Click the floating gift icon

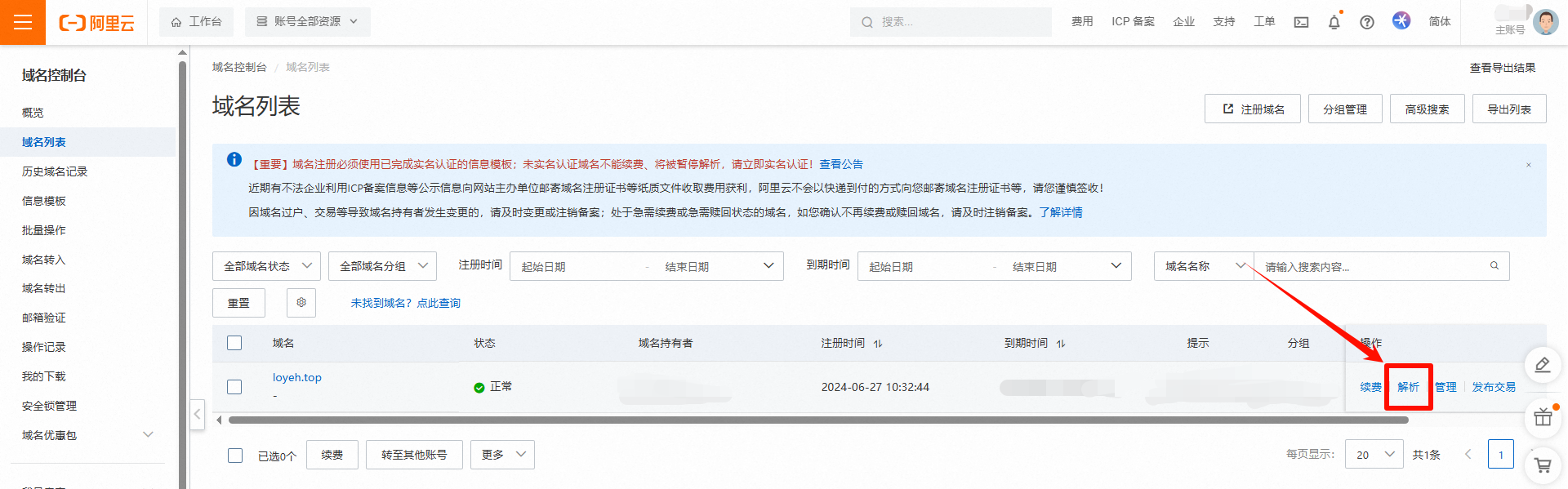tap(1543, 417)
